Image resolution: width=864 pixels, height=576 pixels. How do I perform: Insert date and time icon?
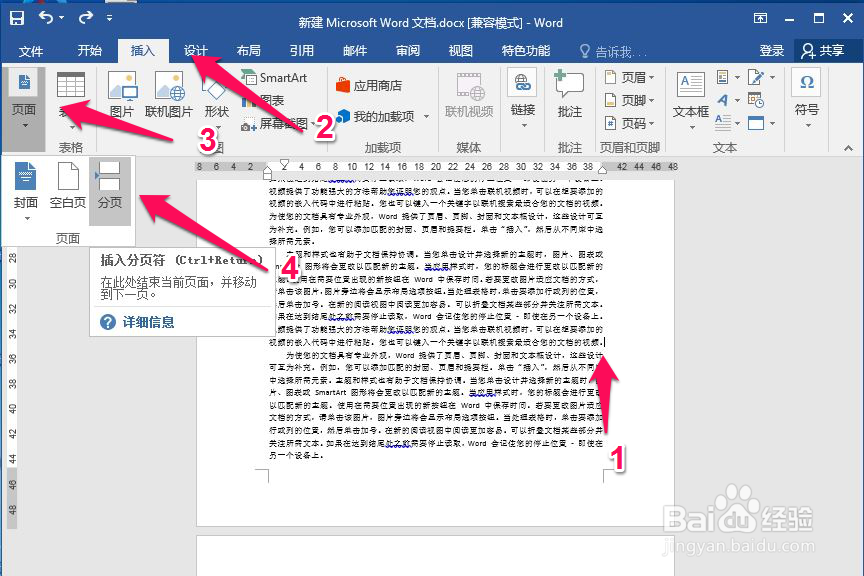(x=755, y=100)
